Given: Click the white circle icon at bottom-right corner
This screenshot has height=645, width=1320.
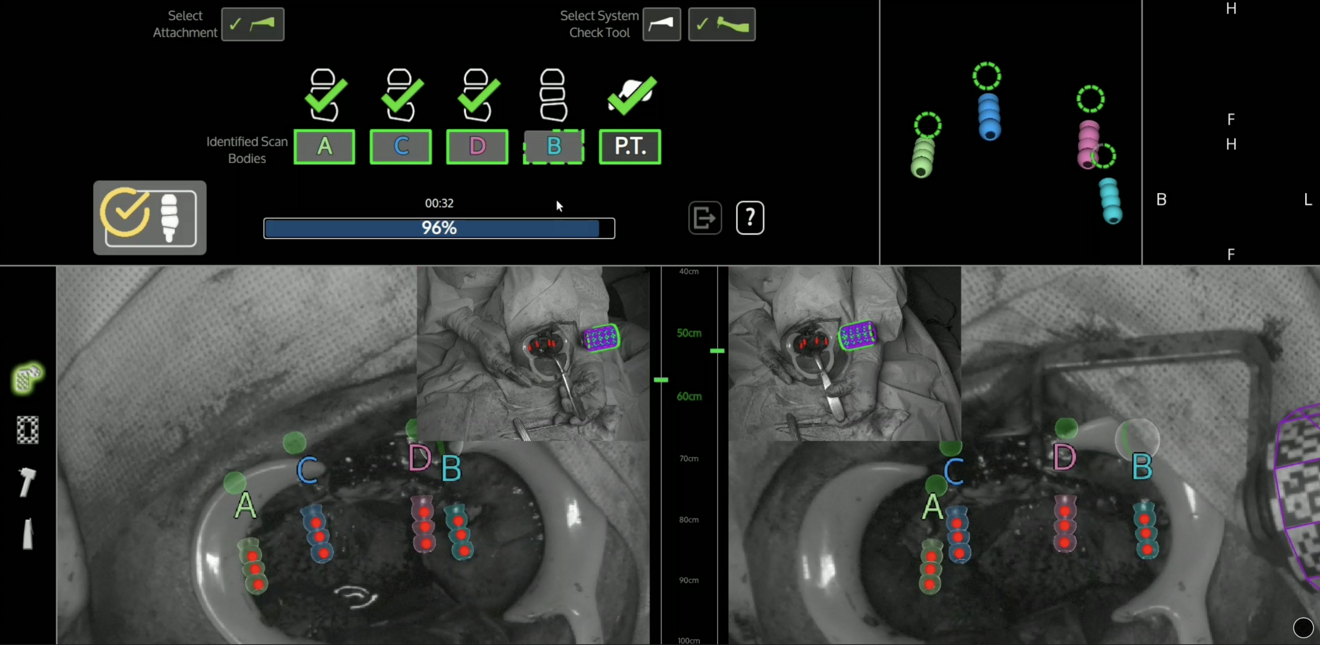Looking at the screenshot, I should coord(1303,628).
